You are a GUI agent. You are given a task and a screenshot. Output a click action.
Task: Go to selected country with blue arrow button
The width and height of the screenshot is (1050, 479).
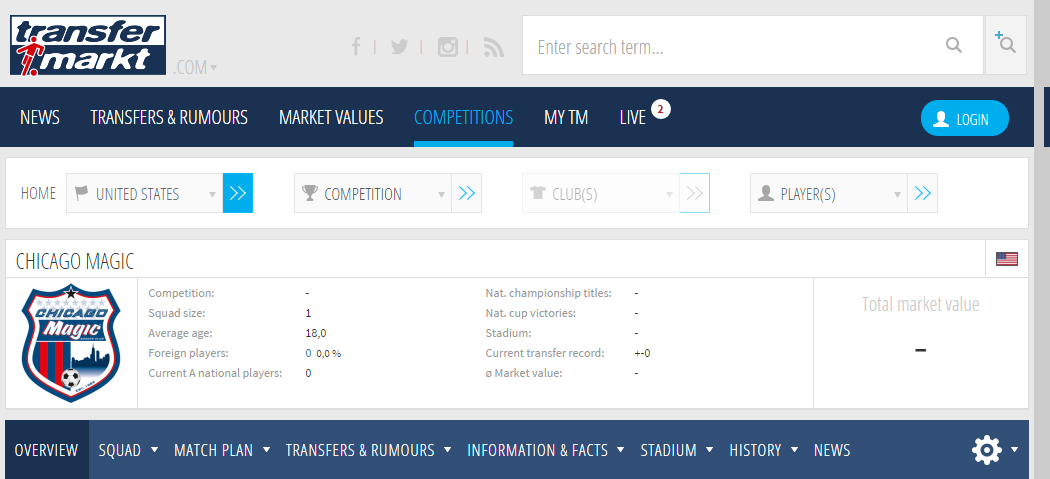click(238, 194)
